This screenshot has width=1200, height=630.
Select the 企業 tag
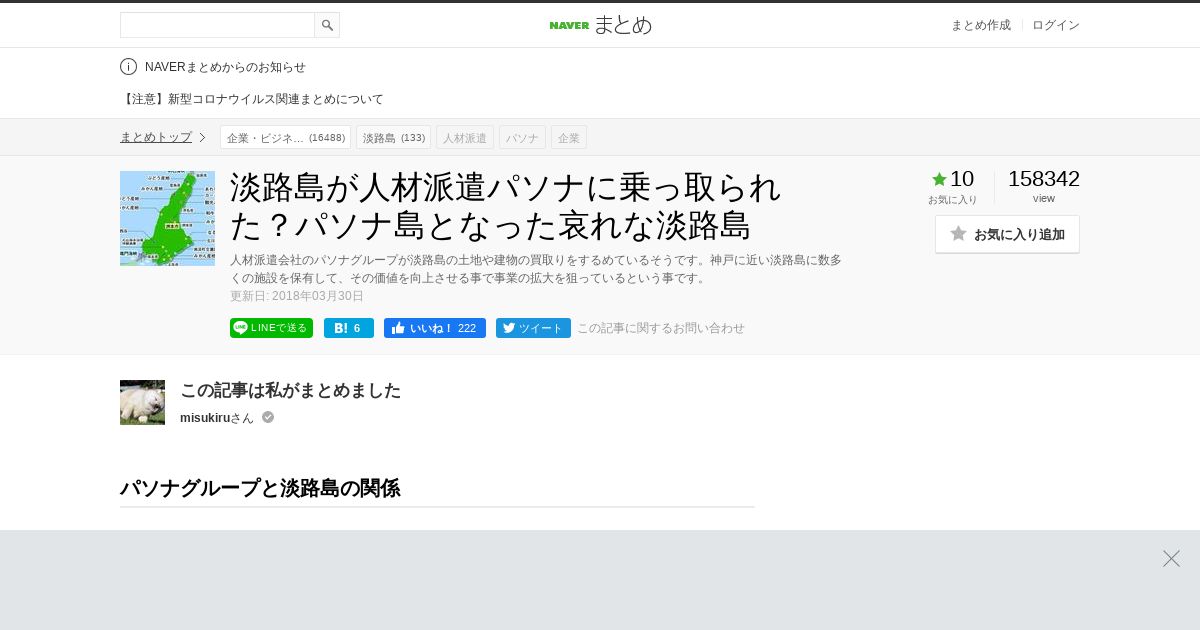(x=569, y=137)
